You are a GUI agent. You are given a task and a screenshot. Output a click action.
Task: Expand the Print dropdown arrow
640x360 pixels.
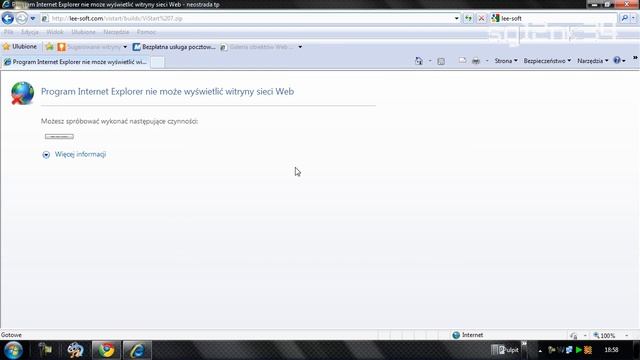(487, 61)
